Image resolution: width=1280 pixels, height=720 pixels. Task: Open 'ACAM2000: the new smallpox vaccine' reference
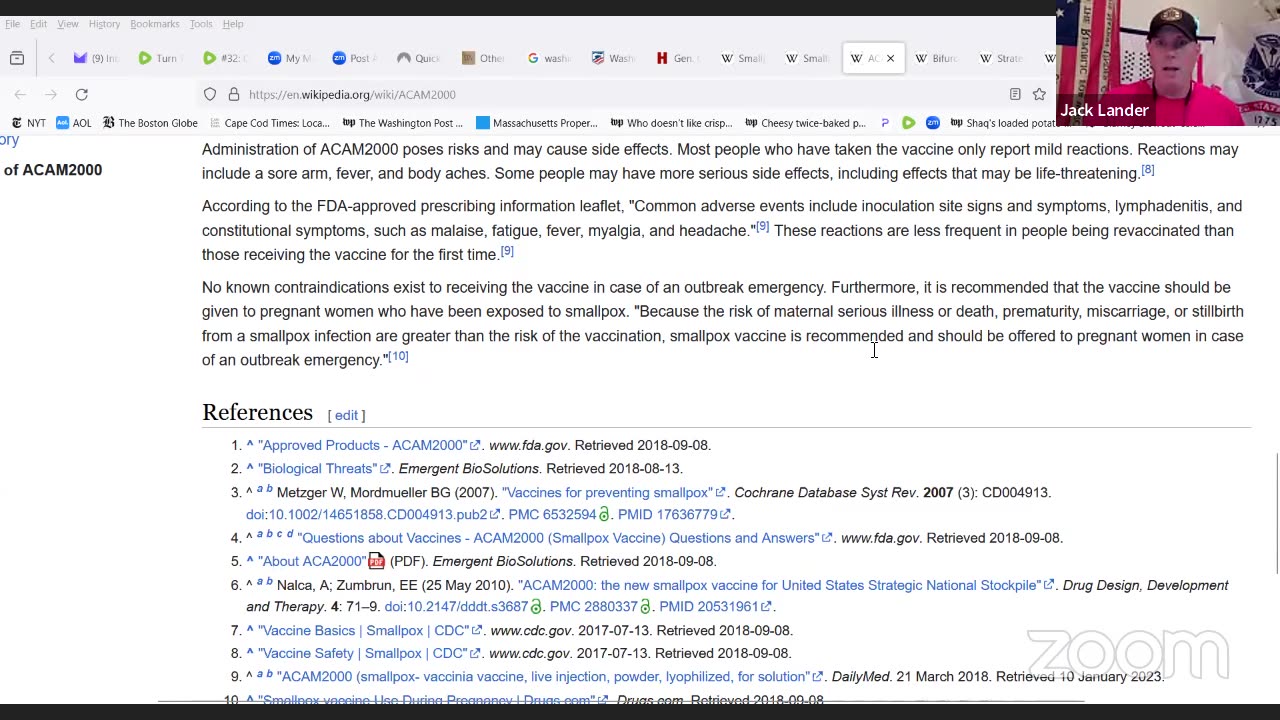[786, 585]
